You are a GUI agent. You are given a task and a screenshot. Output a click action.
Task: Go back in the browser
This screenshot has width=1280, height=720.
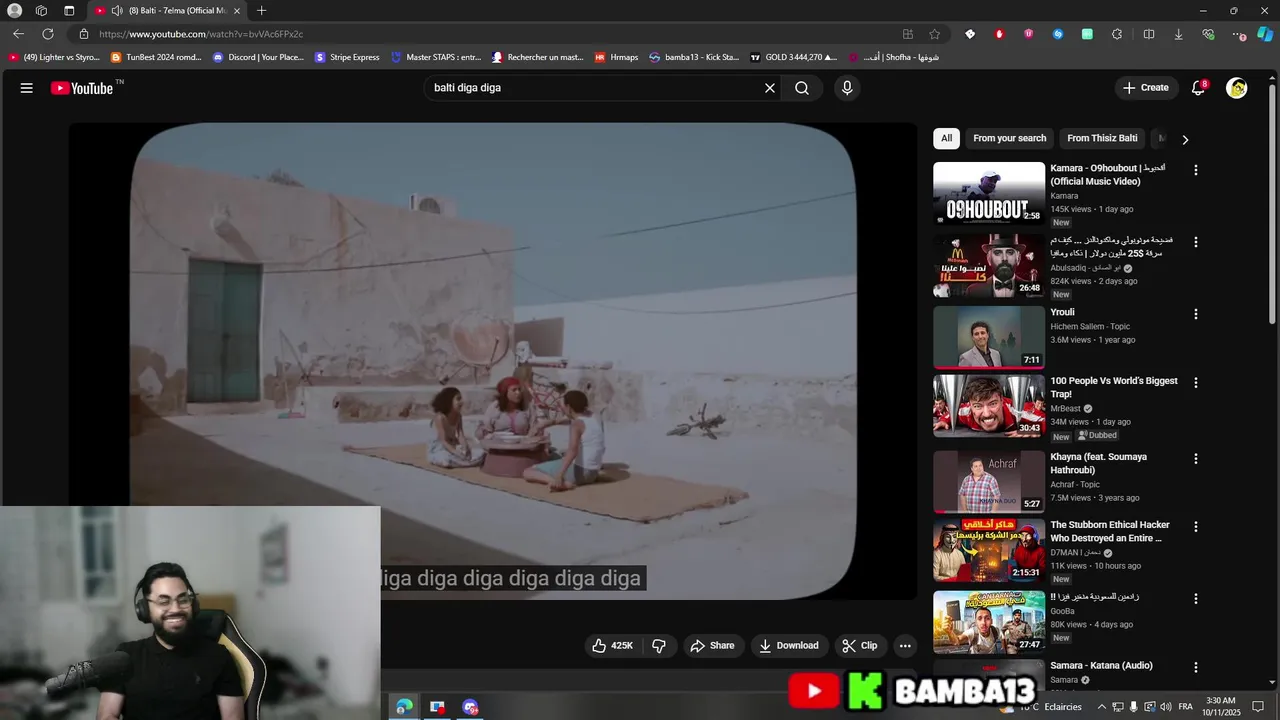[18, 34]
